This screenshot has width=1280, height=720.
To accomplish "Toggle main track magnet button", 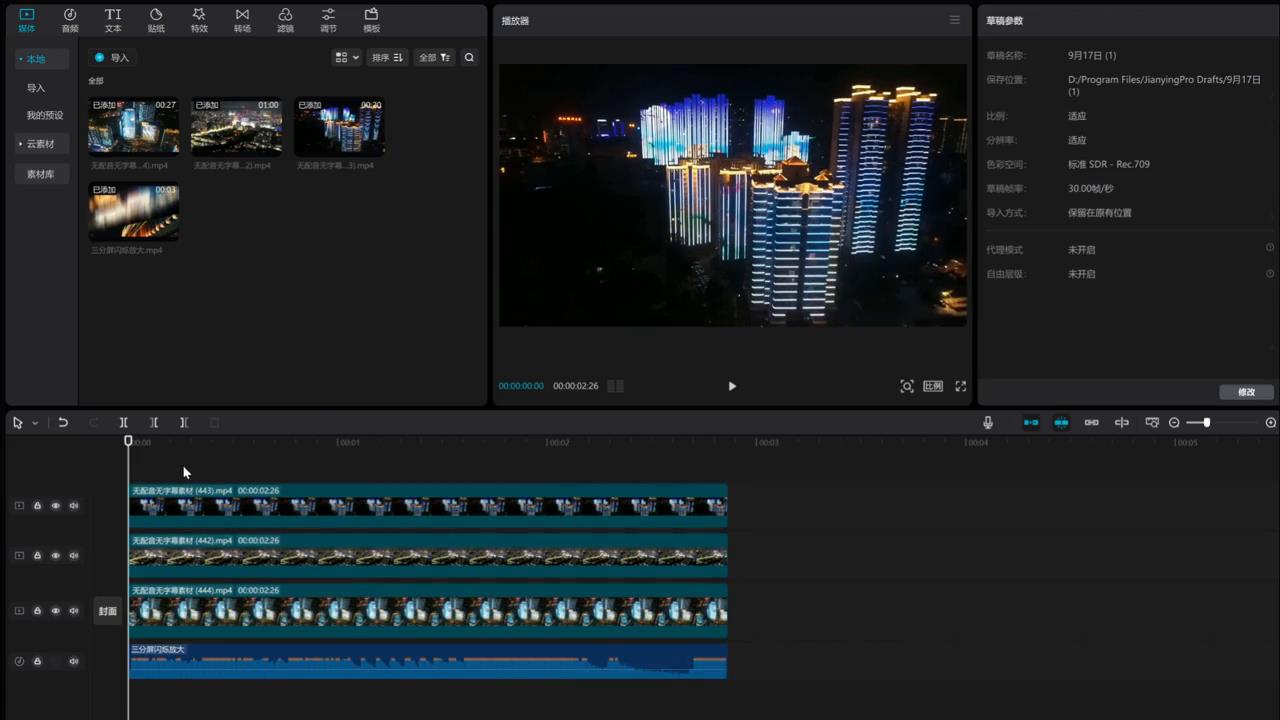I will click(x=1031, y=423).
